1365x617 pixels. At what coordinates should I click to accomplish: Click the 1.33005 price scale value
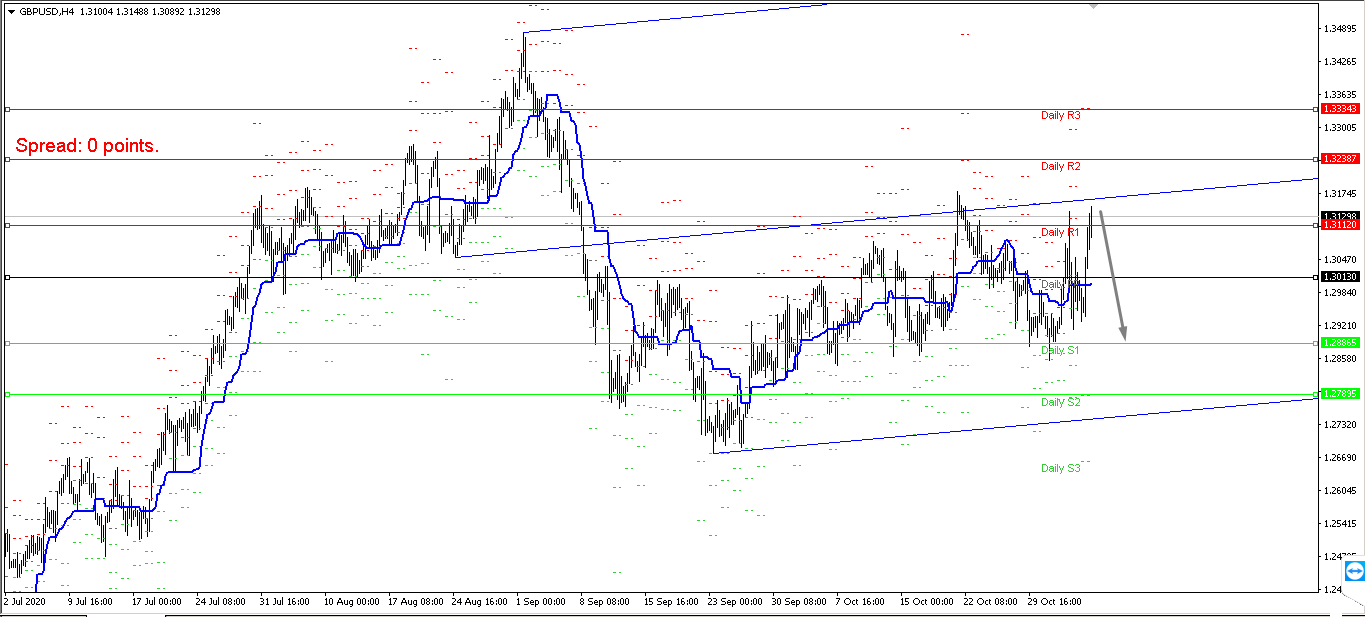[x=1339, y=128]
